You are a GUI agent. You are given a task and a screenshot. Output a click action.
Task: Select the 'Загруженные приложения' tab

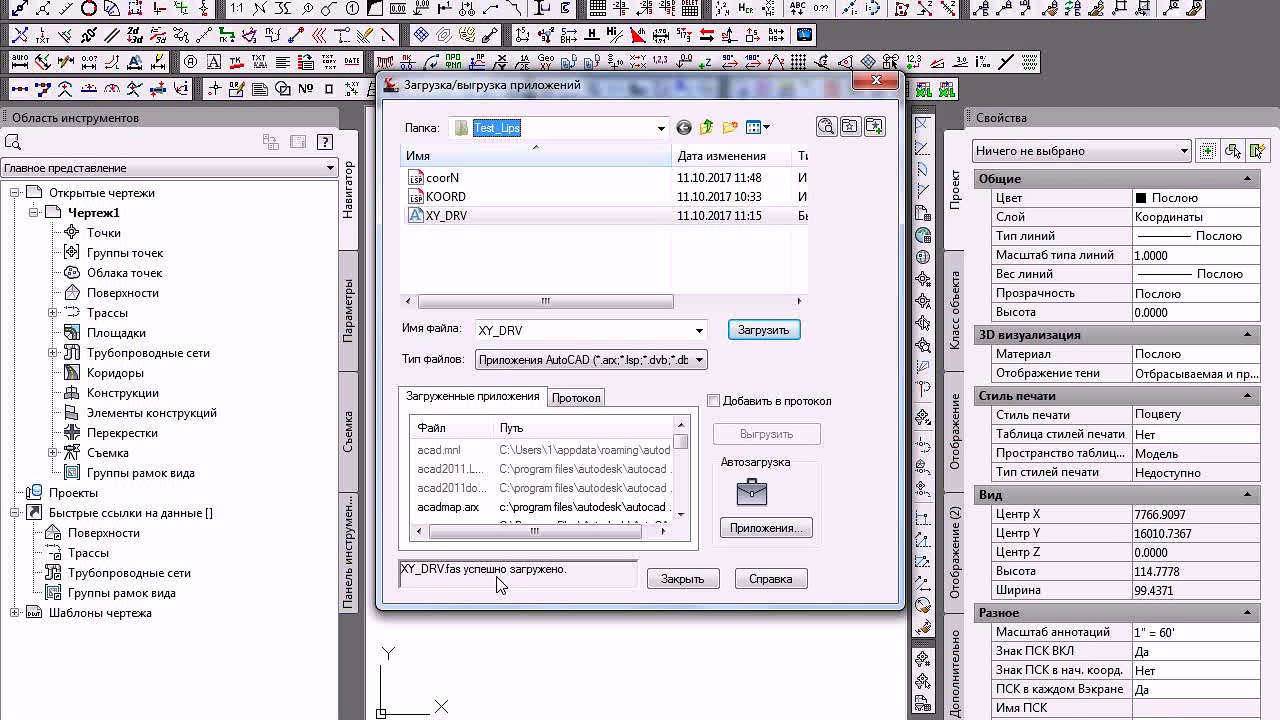(x=473, y=397)
